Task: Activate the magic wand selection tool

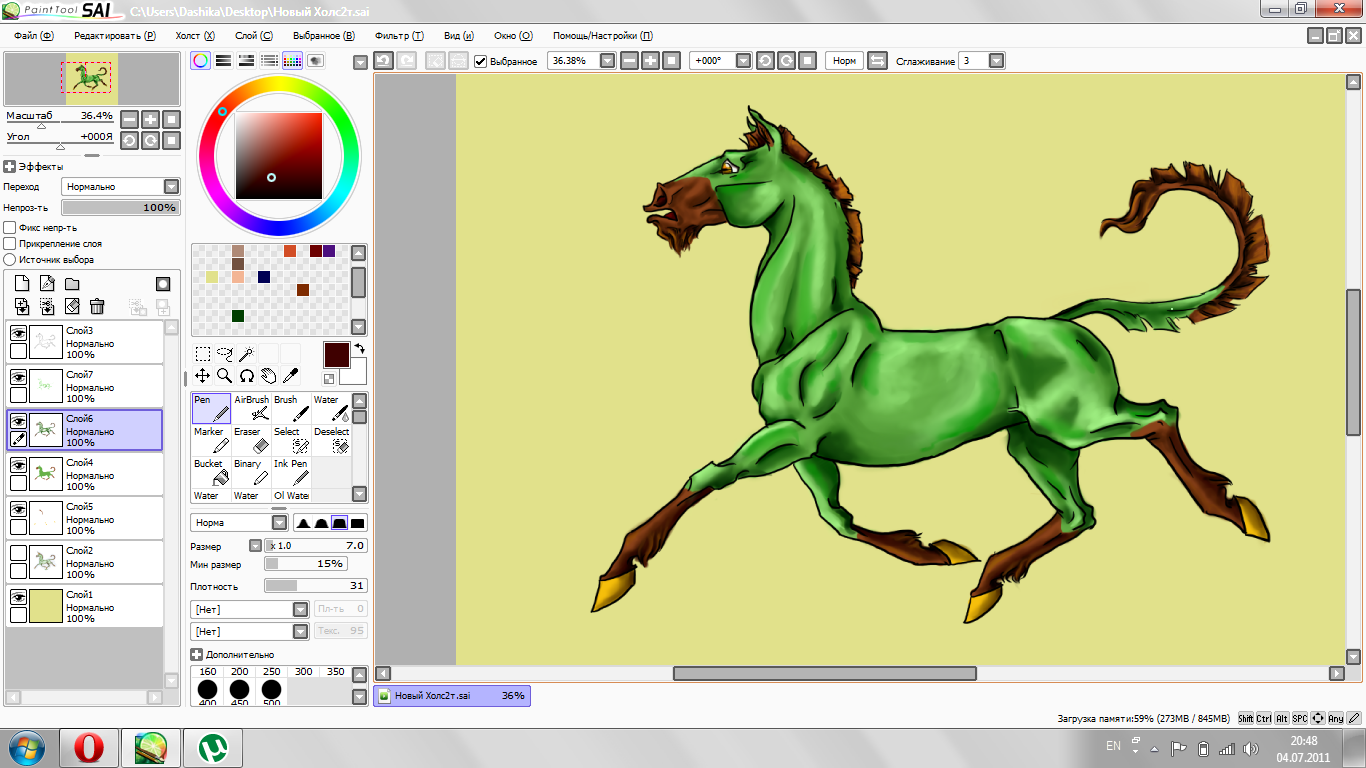Action: tap(246, 353)
